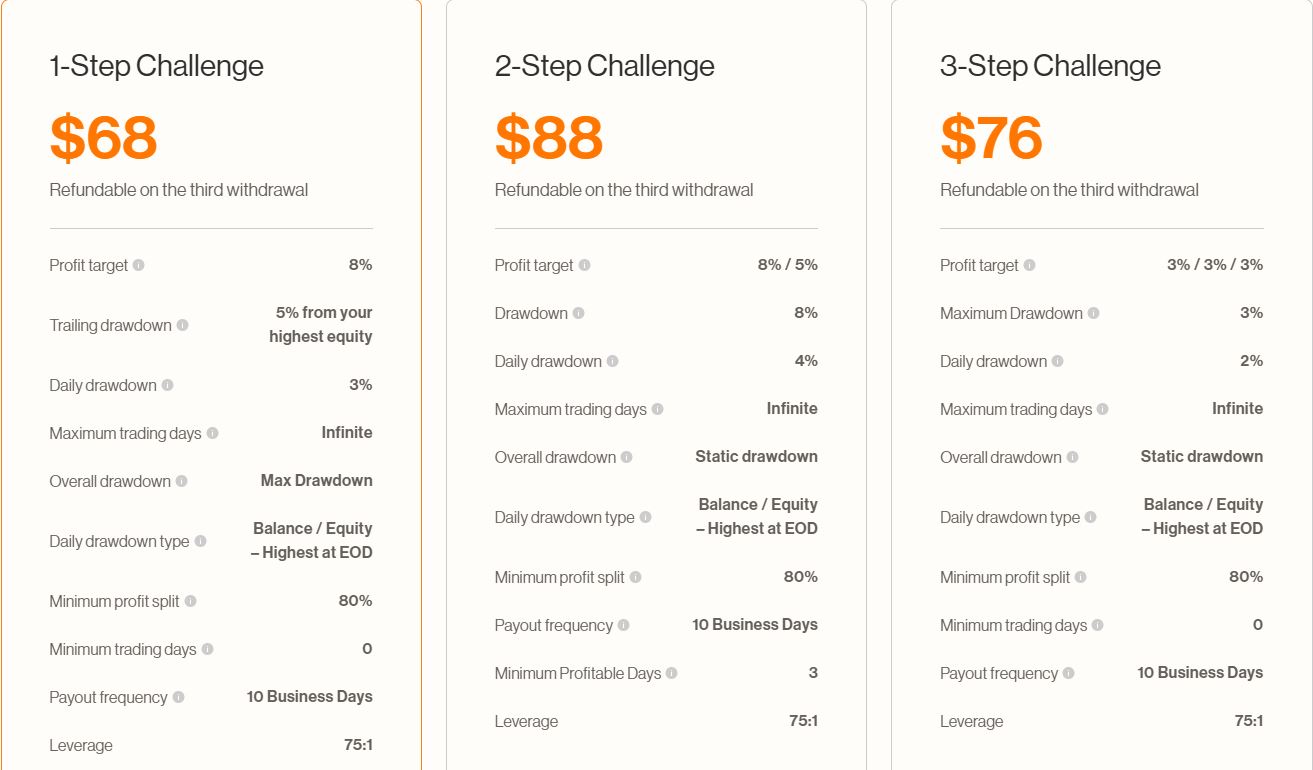This screenshot has height=770, width=1313.
Task: Click 2-Step Profit target info icon
Action: point(584,265)
